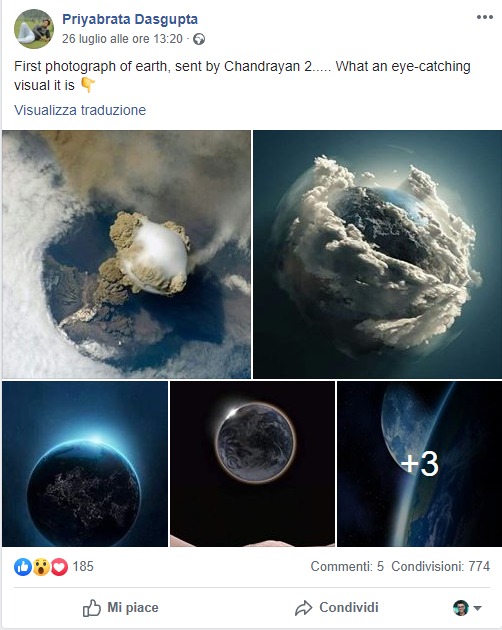Click the wow face reaction icon
This screenshot has height=630, width=502.
coord(41,567)
